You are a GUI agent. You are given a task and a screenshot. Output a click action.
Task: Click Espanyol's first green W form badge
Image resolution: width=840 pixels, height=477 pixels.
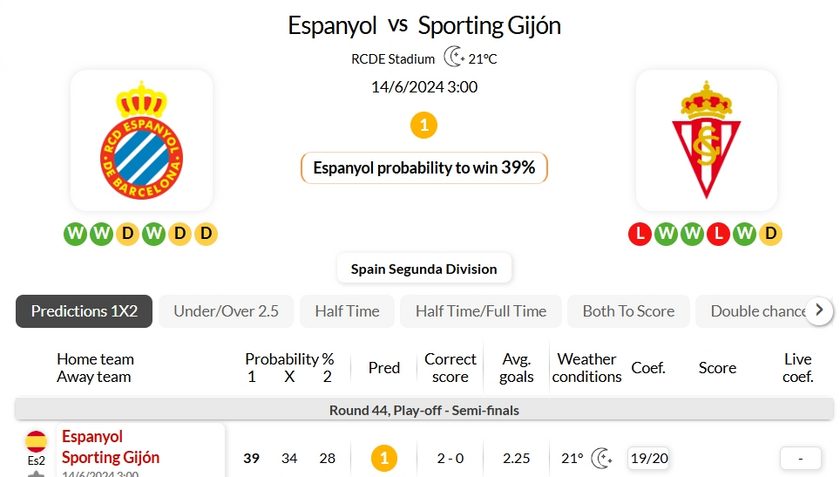75,234
